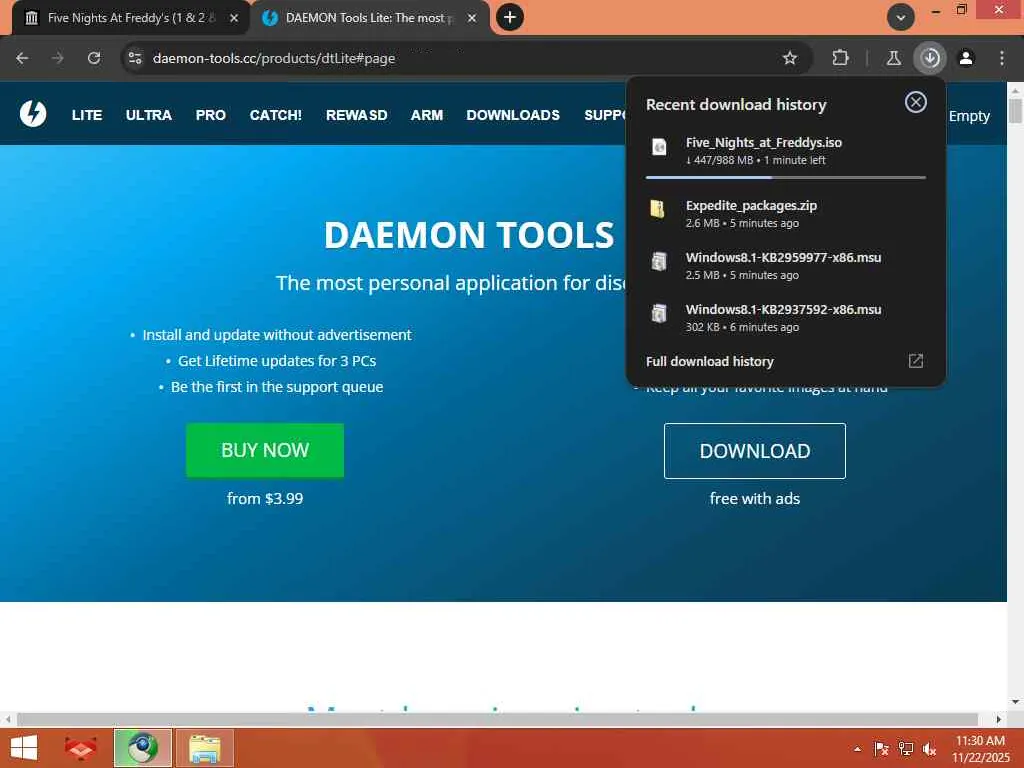Viewport: 1024px width, 768px height.
Task: Open the Chrome three-dot menu
Action: pyautogui.click(x=1002, y=58)
